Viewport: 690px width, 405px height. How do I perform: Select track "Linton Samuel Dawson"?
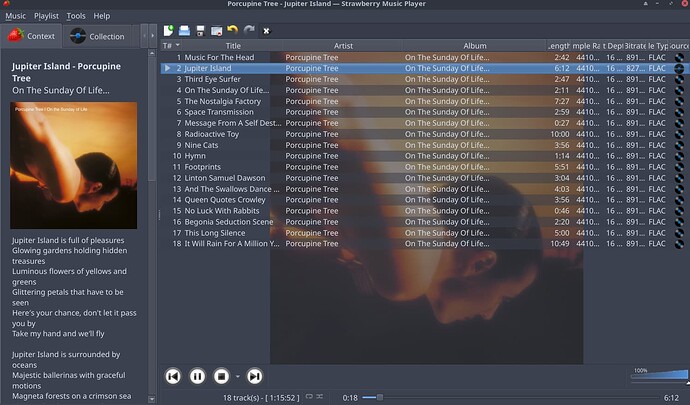(225, 178)
